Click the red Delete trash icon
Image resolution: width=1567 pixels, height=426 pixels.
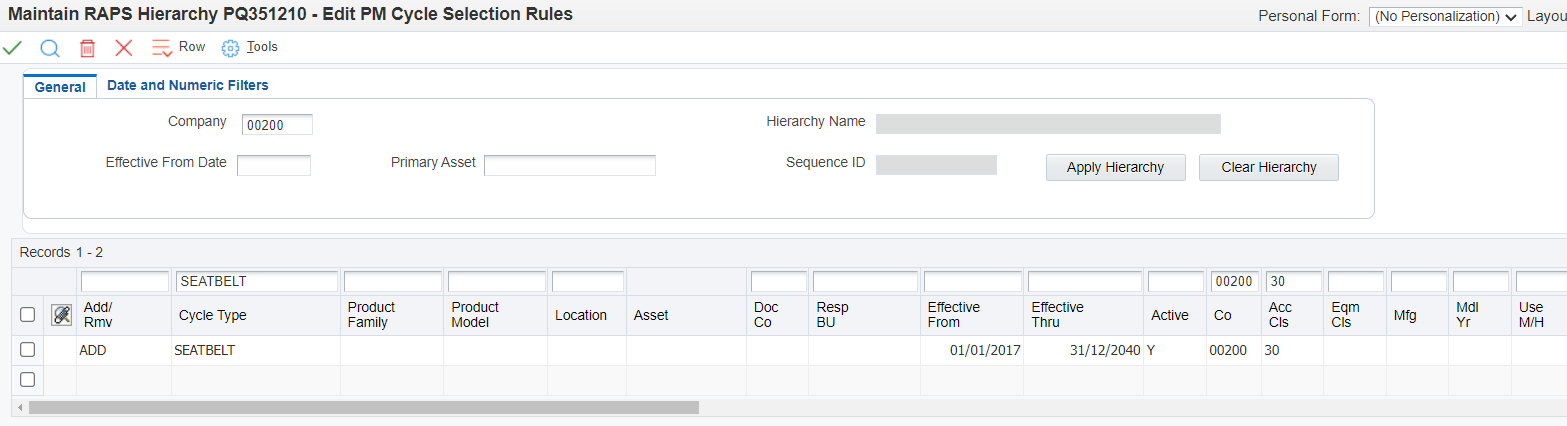[87, 48]
